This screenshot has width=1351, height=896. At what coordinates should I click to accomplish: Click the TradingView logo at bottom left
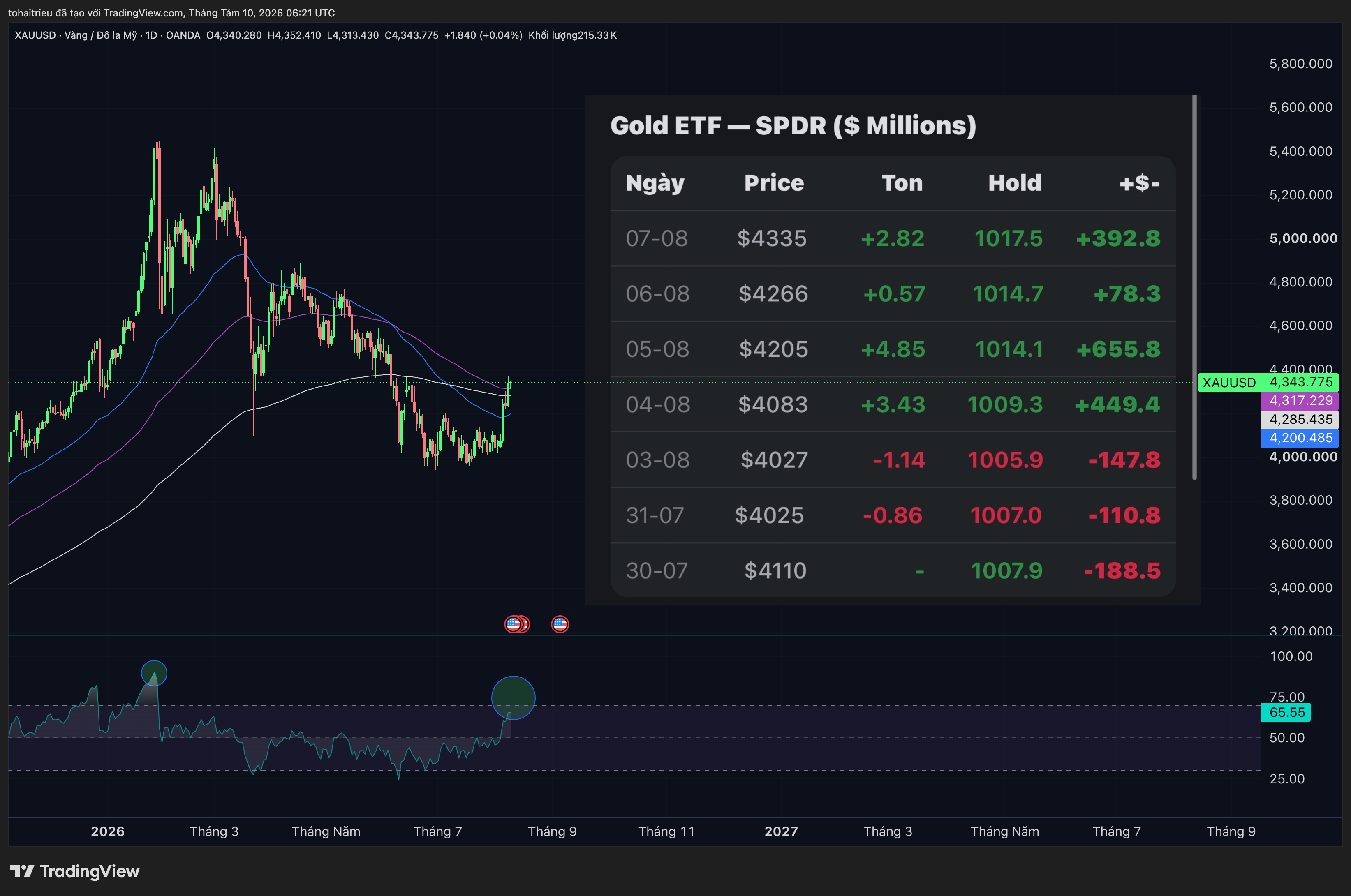pos(74,871)
